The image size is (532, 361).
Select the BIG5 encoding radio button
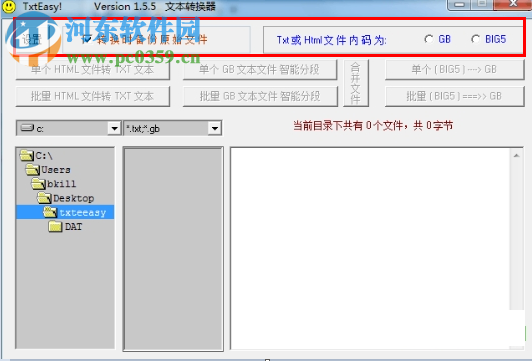point(475,39)
